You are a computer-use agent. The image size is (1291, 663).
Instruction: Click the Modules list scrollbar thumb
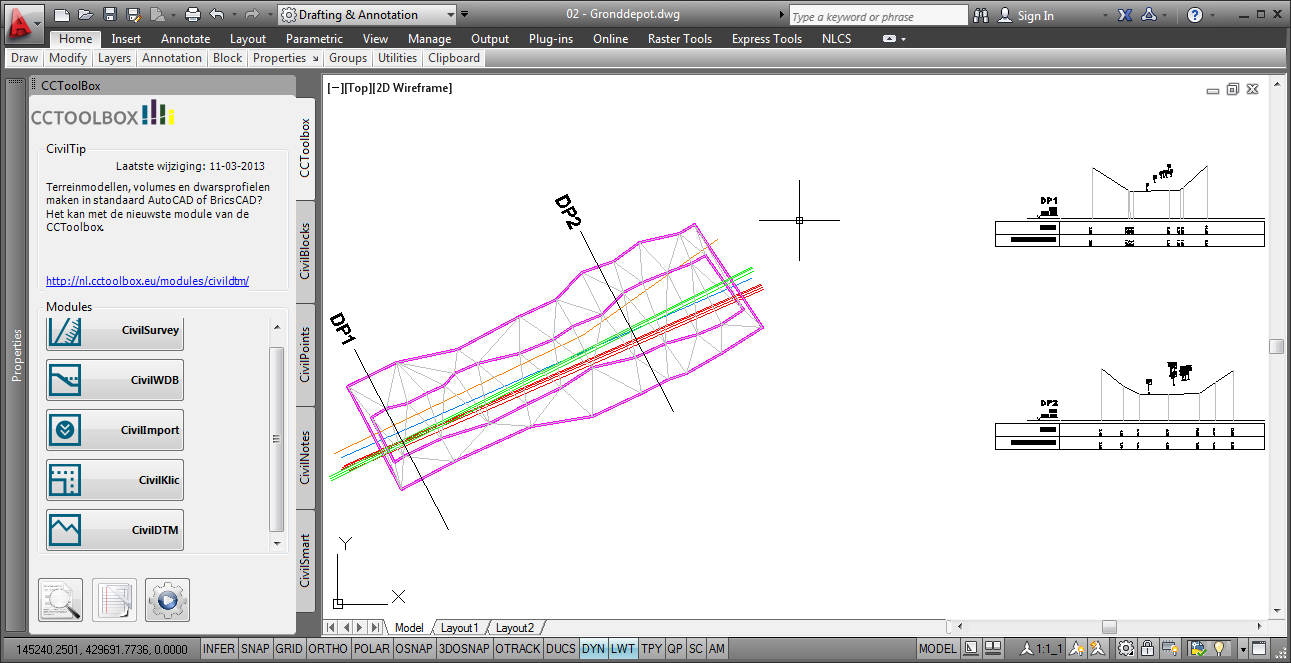pyautogui.click(x=277, y=439)
